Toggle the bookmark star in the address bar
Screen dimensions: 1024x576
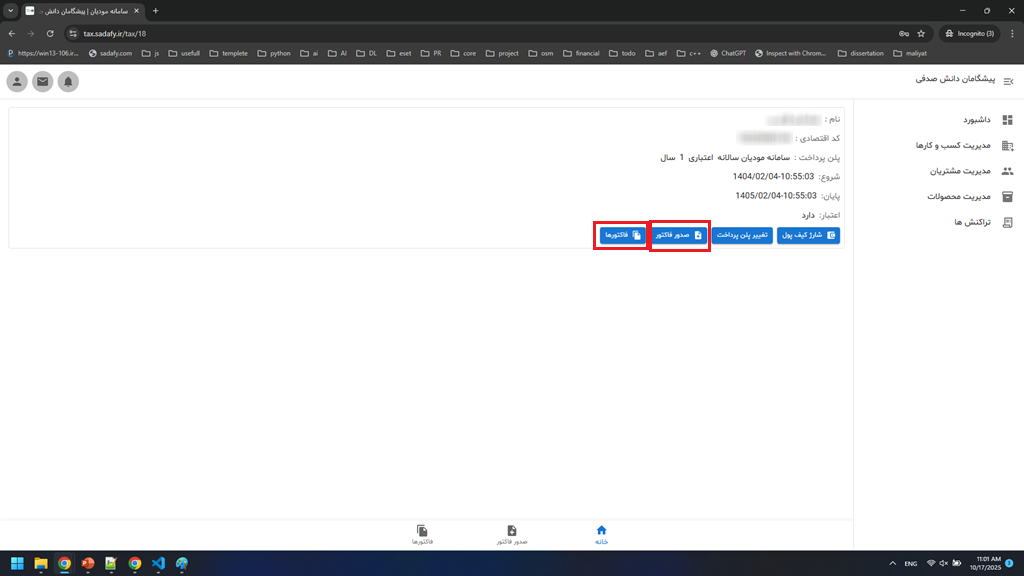pos(920,33)
